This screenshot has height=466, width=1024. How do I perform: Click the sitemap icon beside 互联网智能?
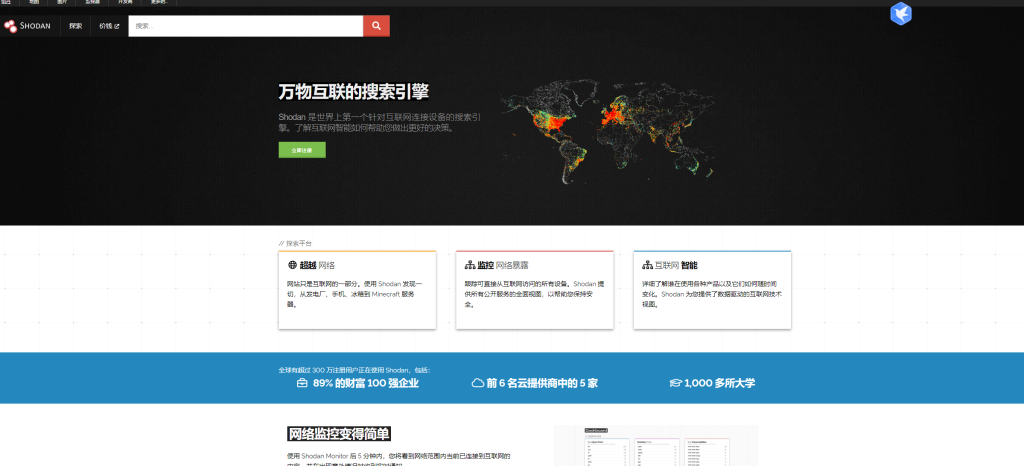[x=647, y=265]
